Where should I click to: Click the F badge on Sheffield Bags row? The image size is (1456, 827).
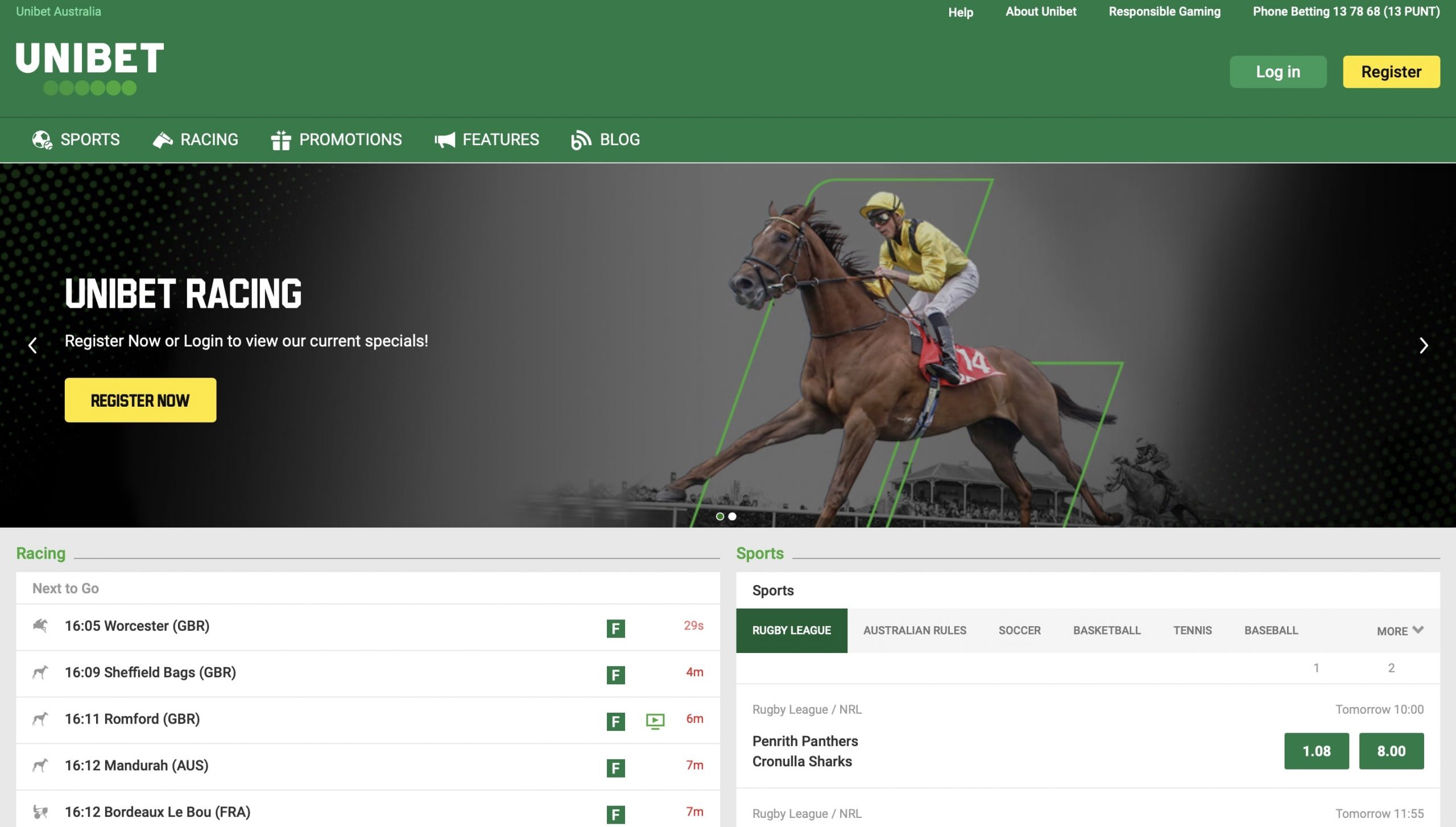[x=615, y=675]
